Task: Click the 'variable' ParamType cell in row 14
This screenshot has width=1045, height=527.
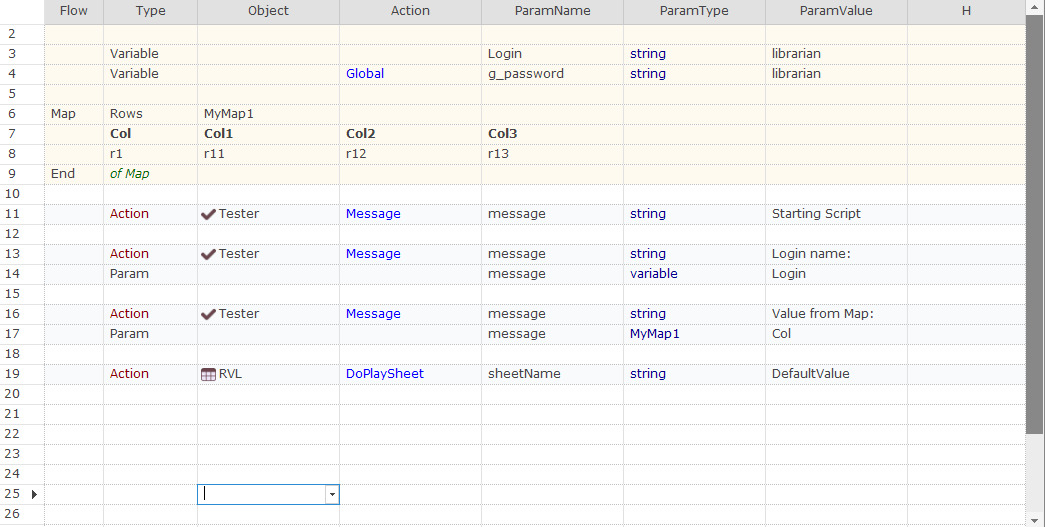Action: point(694,274)
